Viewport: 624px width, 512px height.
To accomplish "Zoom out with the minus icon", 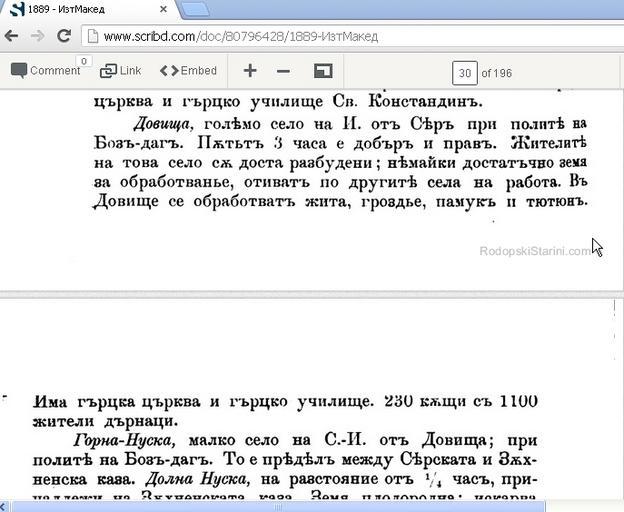I will pyautogui.click(x=283, y=71).
